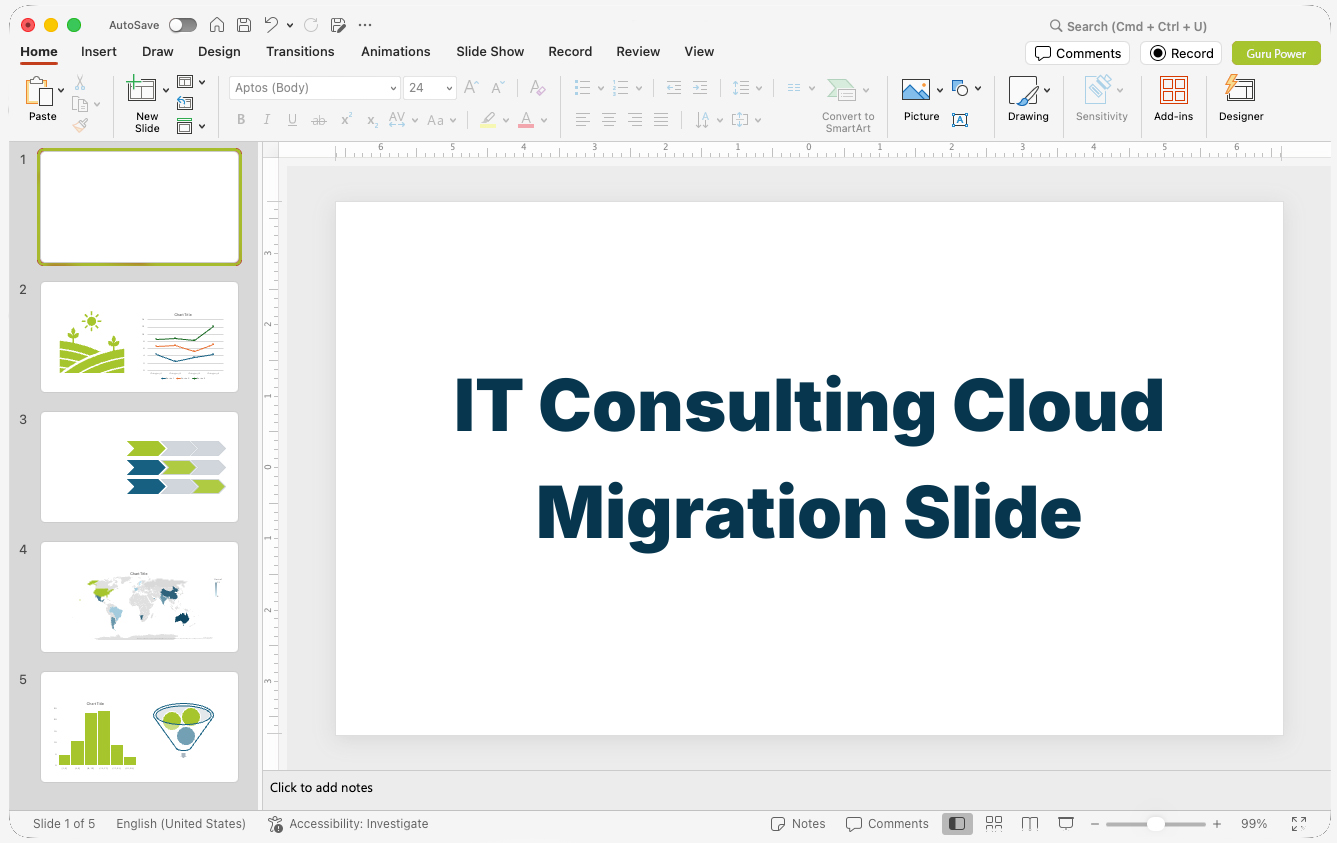Click the Reset slide icon

[185, 103]
